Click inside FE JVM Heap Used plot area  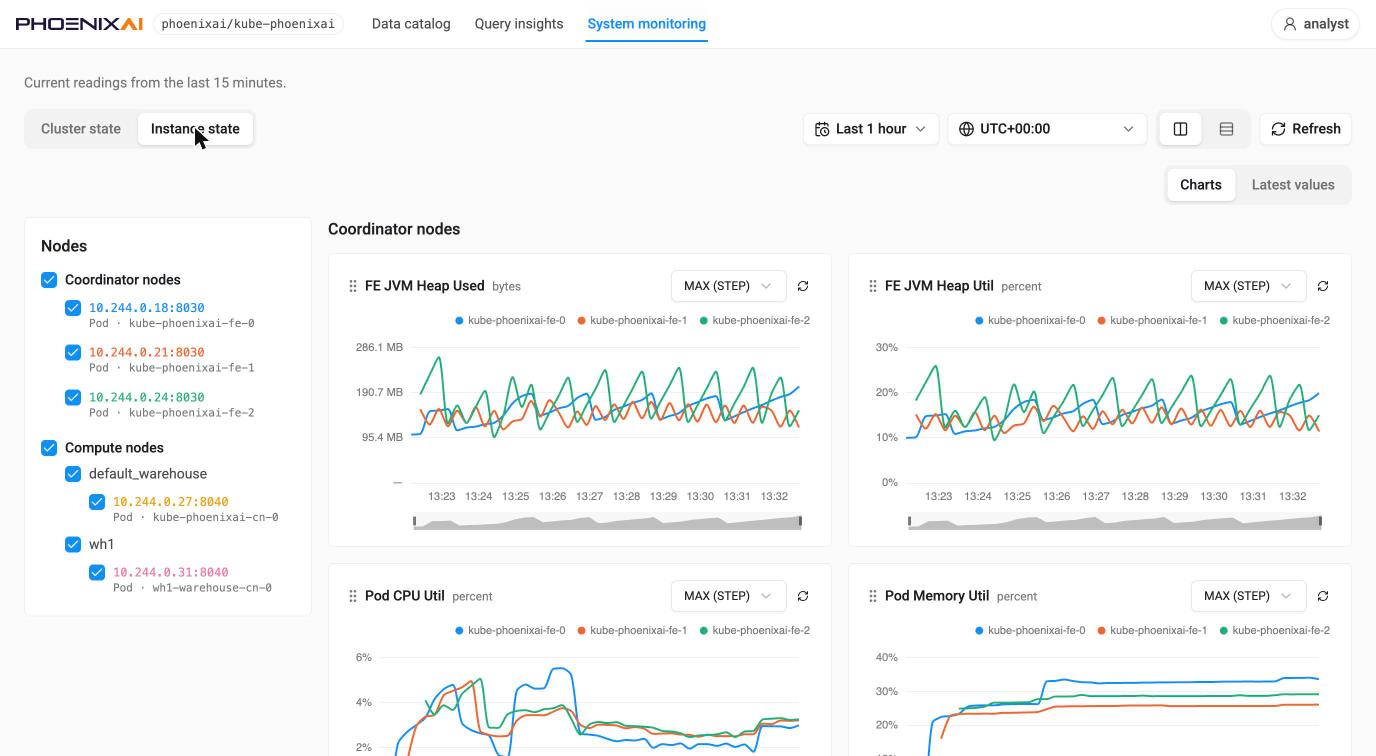tap(605, 415)
